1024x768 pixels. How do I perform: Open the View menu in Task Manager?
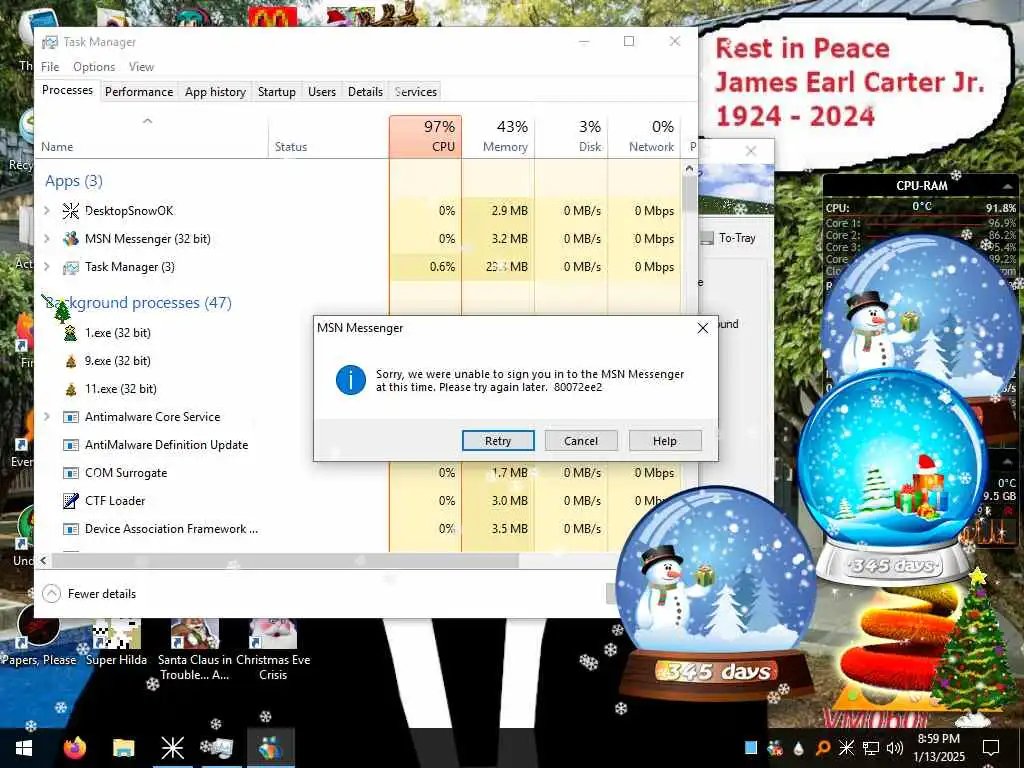141,67
